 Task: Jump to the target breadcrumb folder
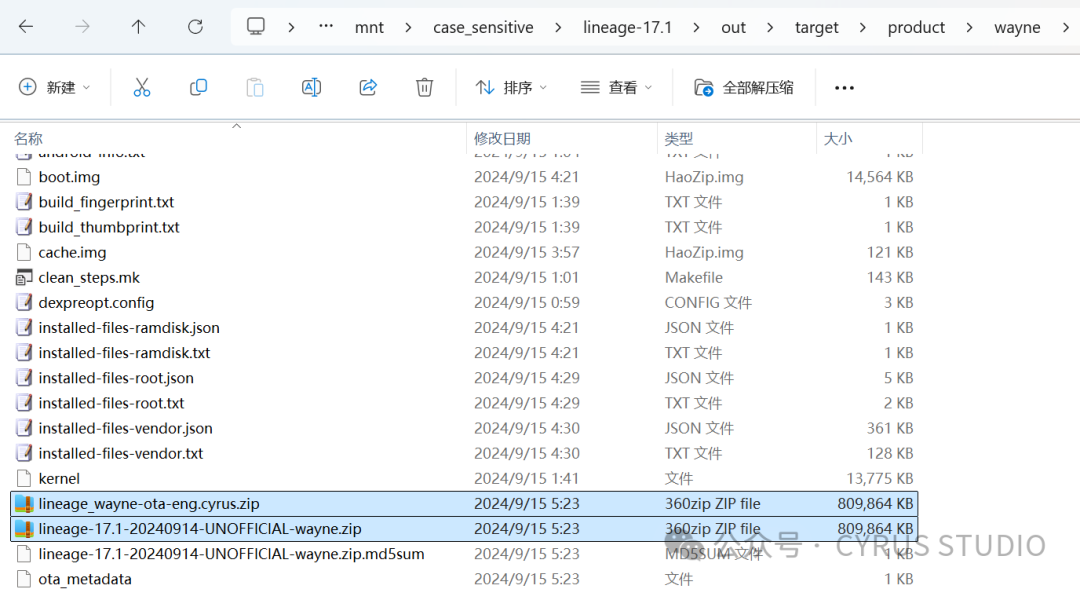[816, 28]
